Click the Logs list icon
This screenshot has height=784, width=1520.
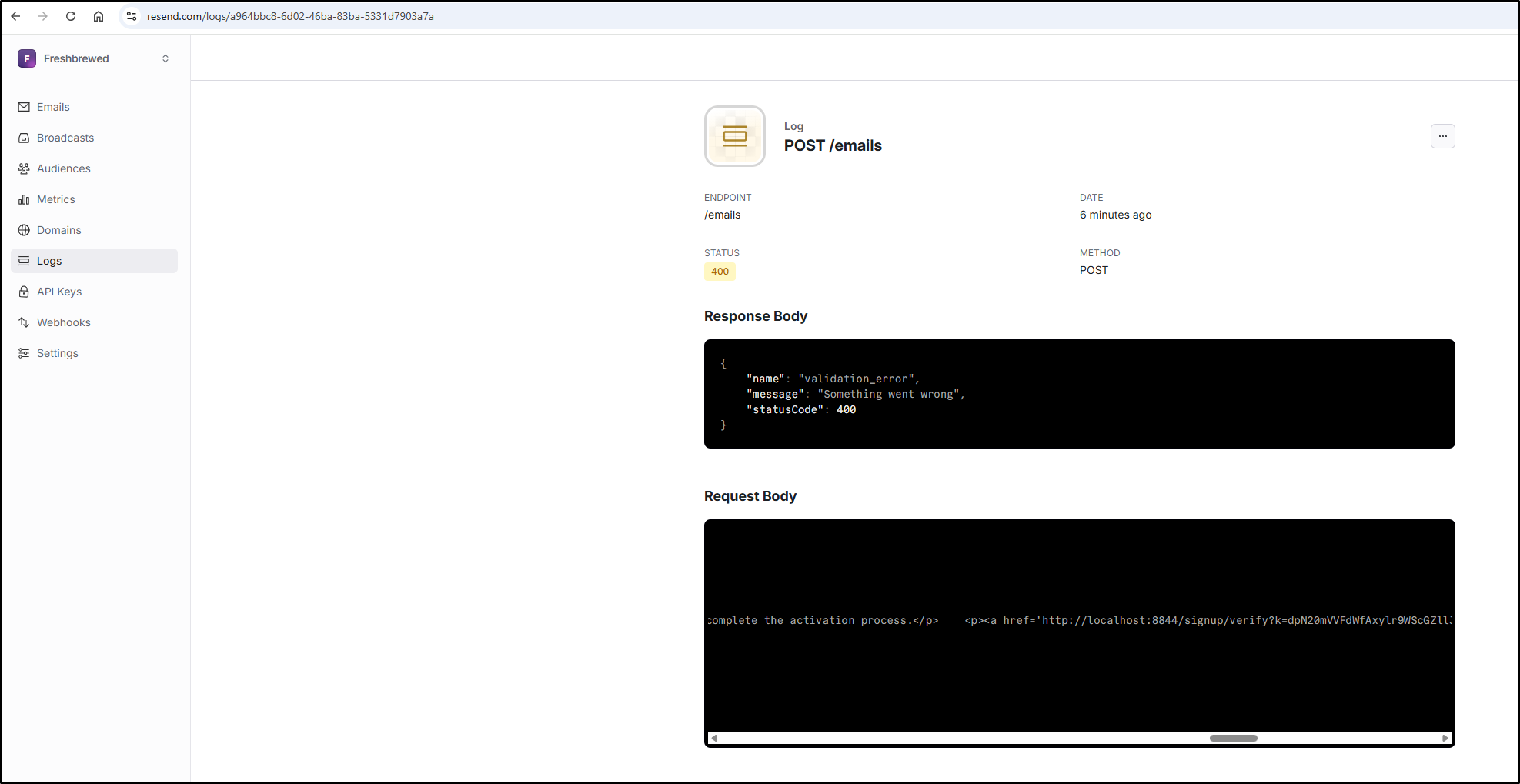coord(24,261)
